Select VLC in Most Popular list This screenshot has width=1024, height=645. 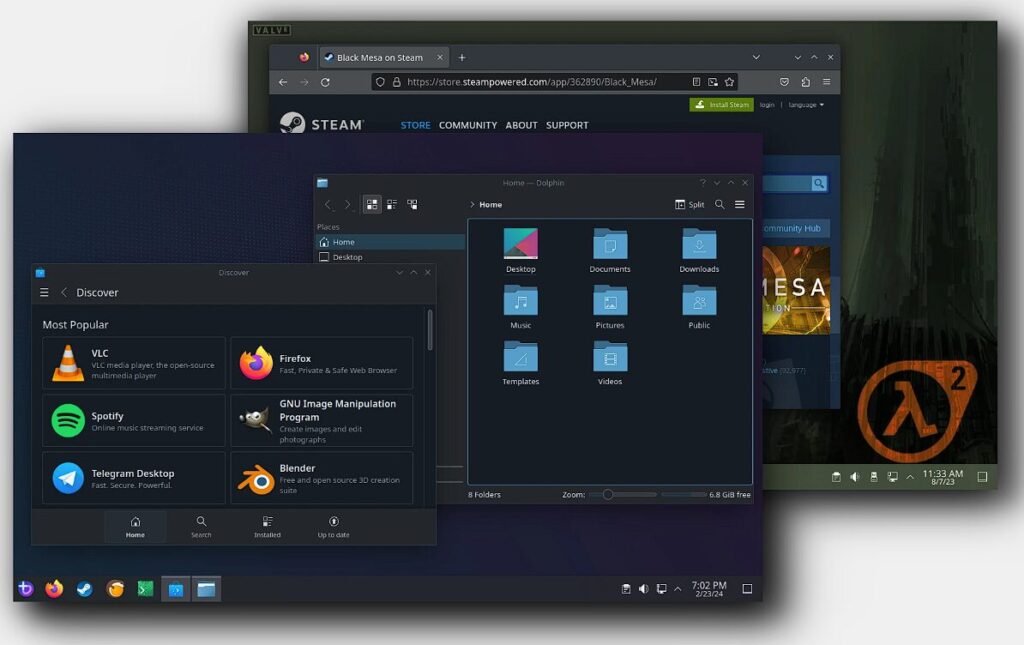click(x=134, y=363)
